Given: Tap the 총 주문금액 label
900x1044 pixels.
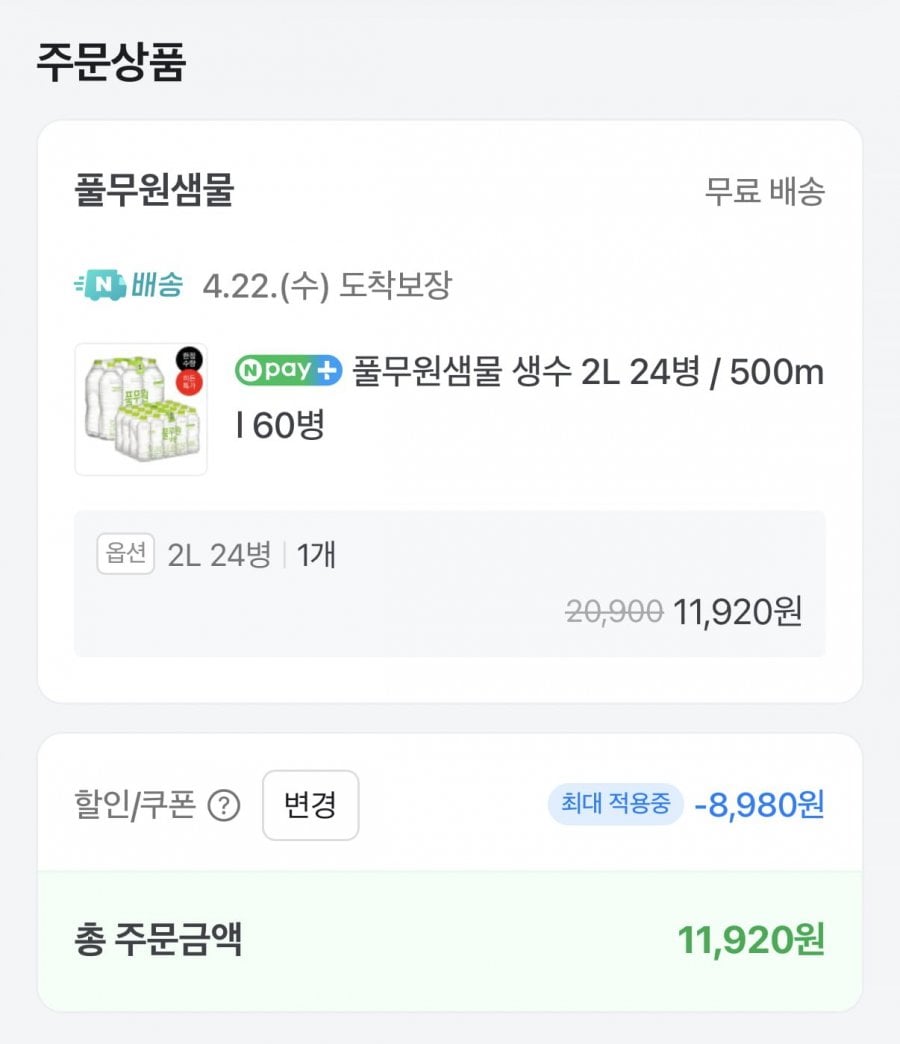Looking at the screenshot, I should click(x=158, y=940).
